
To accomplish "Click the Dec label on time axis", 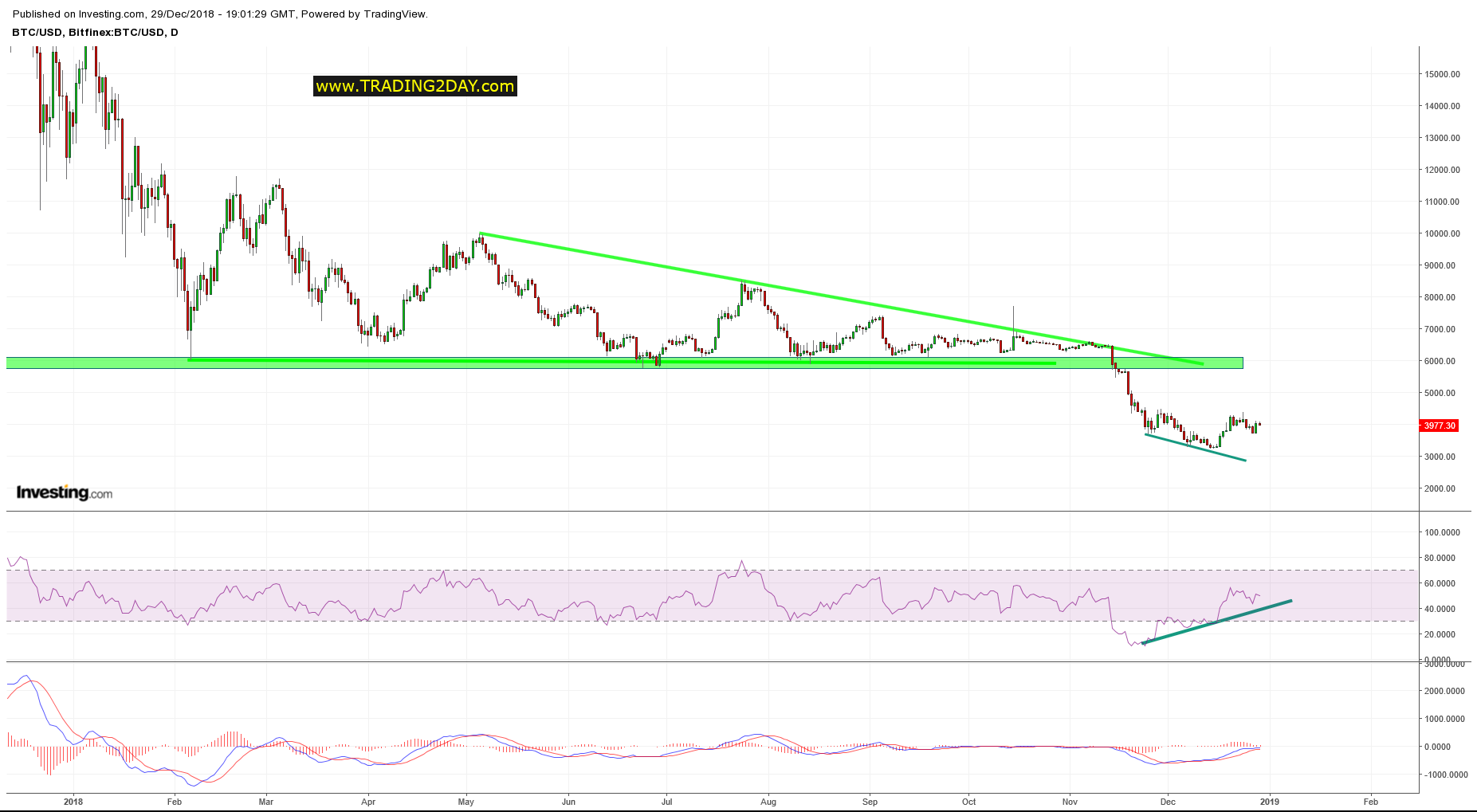I will 1168,802.
